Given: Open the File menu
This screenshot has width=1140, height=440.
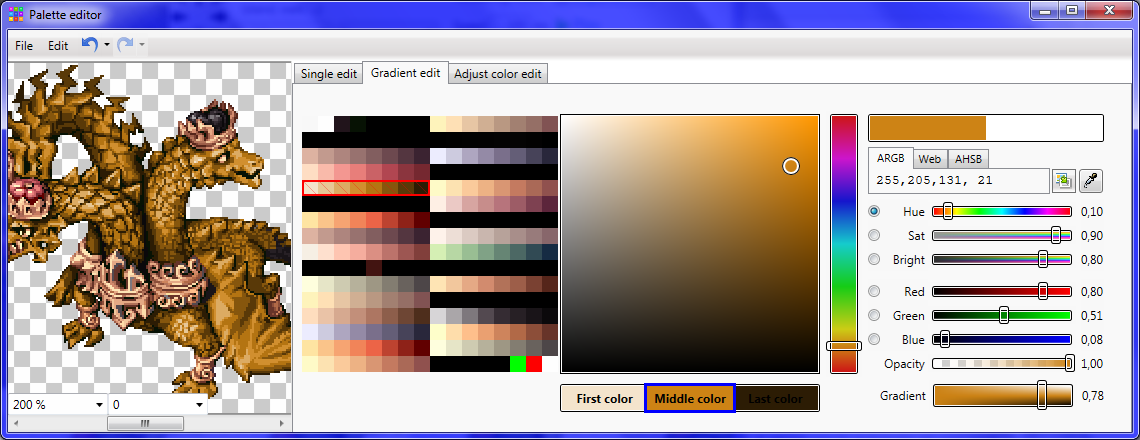Looking at the screenshot, I should point(24,46).
